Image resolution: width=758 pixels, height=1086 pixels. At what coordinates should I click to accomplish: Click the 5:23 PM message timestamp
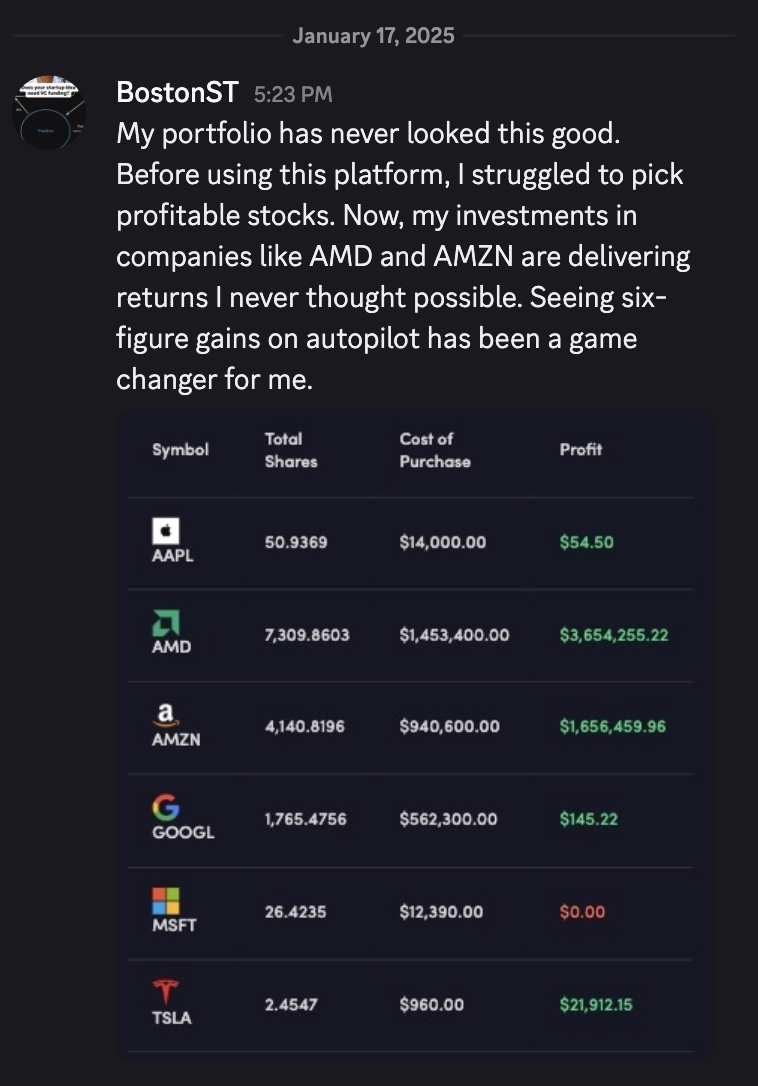[x=293, y=95]
